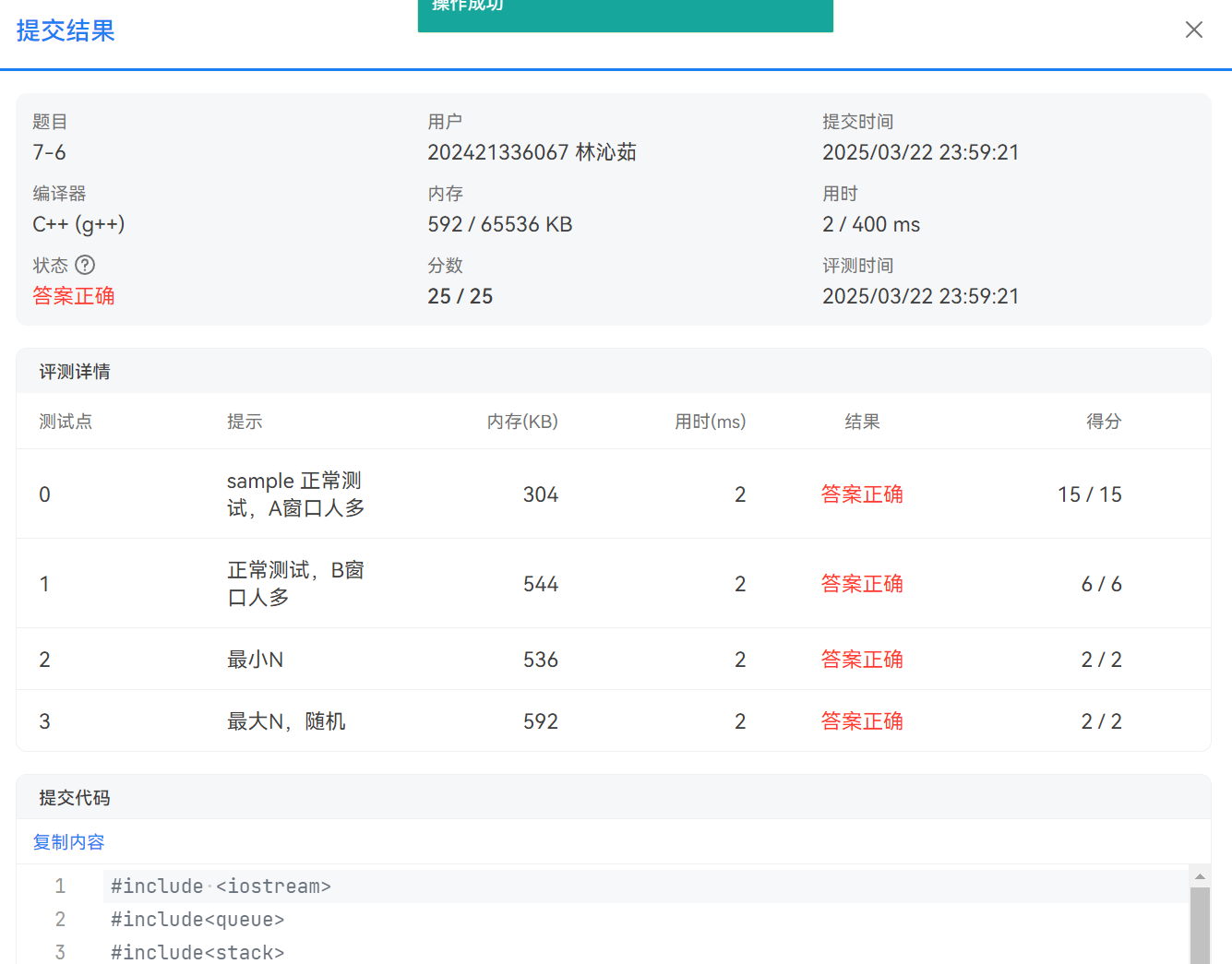
Task: Click the 2025/03/22 23:59:21 value under 提交时间
Action: point(920,152)
